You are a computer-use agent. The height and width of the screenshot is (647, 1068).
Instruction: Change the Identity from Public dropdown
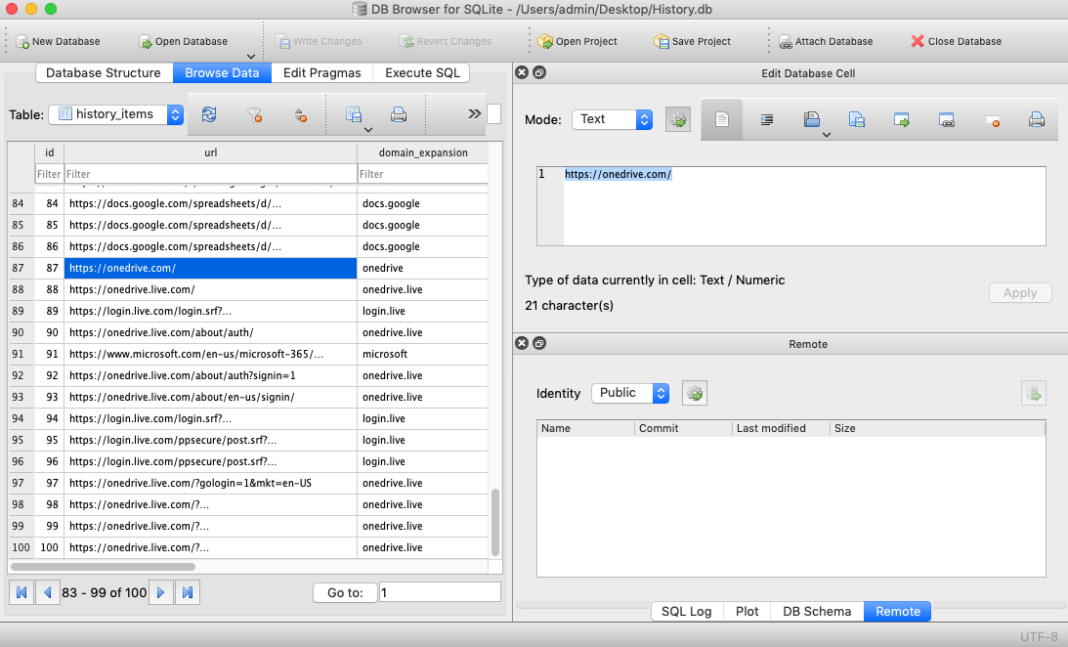point(630,393)
